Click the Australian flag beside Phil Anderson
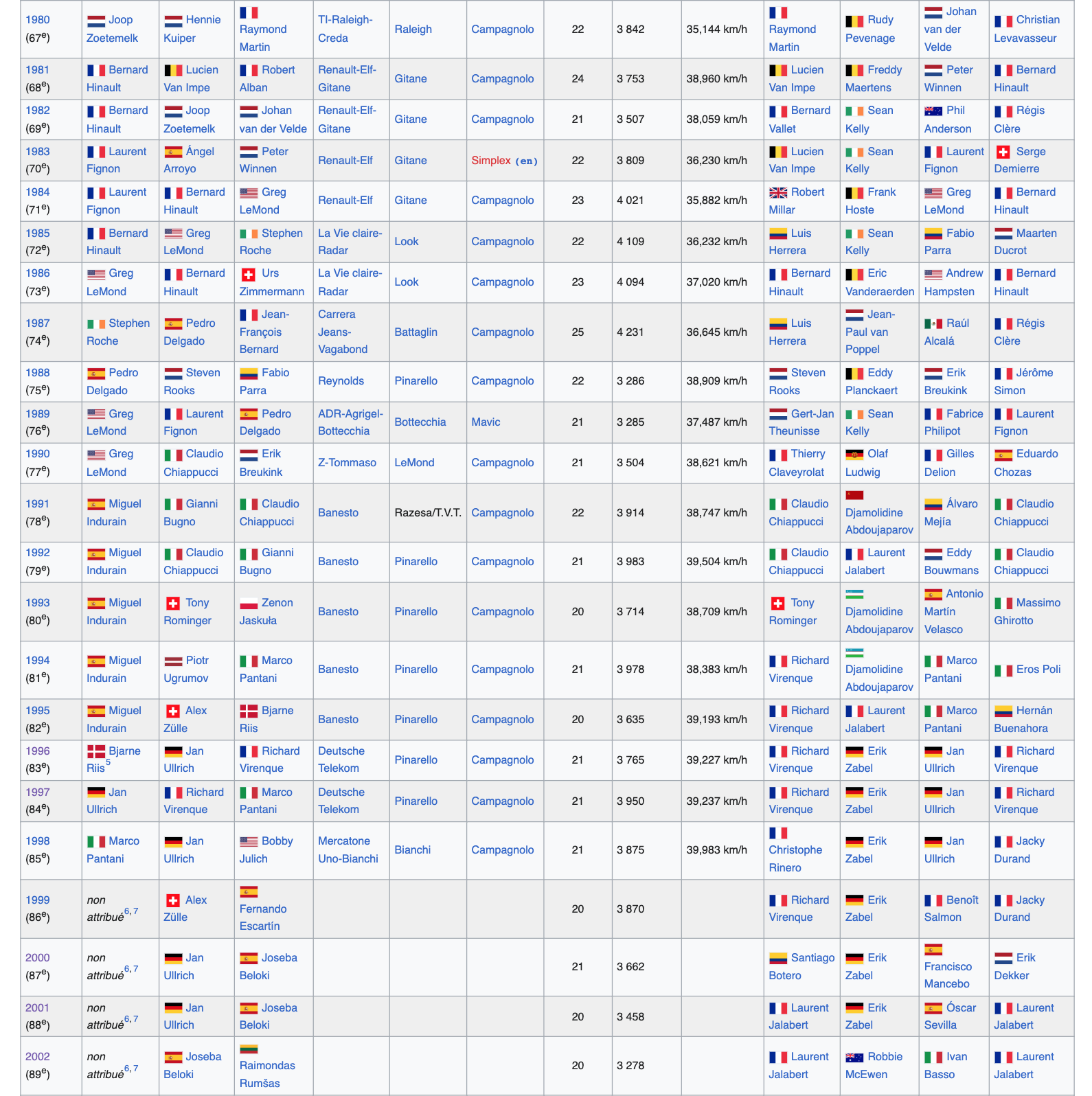 coord(933,111)
